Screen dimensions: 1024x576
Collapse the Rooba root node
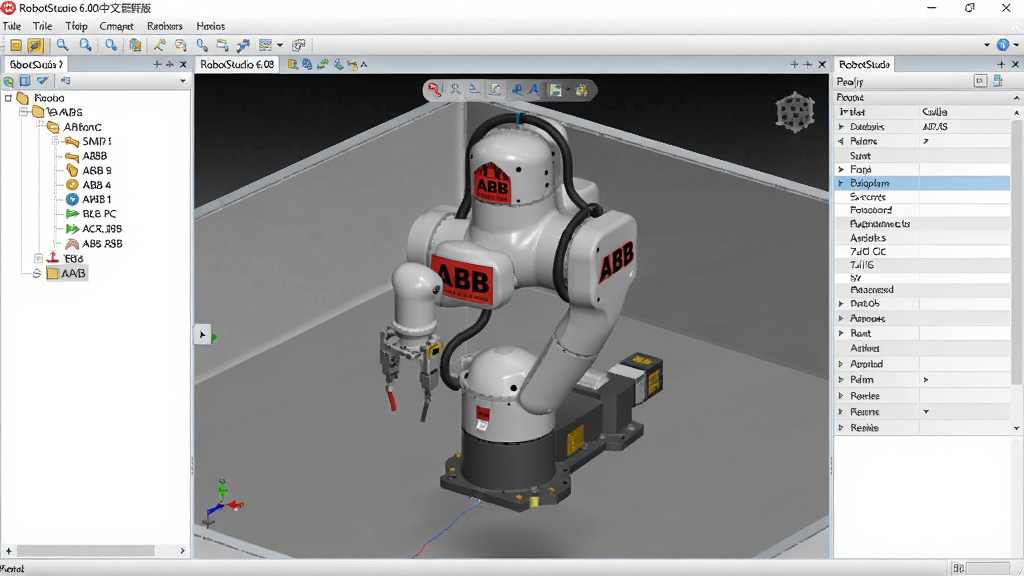[8, 98]
